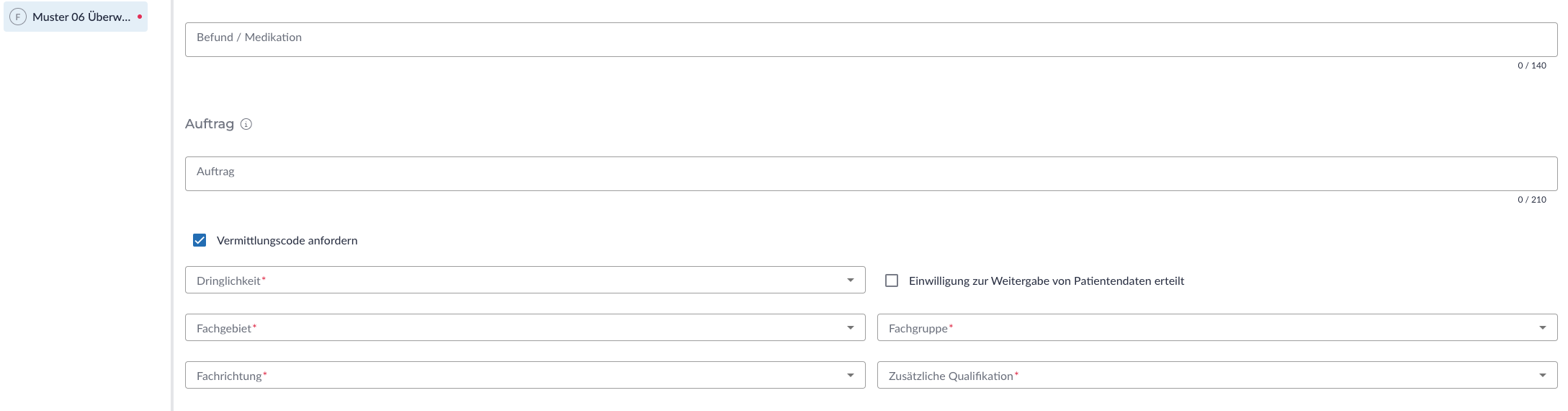Click the Vermittlungscode anfordern label

click(x=287, y=240)
